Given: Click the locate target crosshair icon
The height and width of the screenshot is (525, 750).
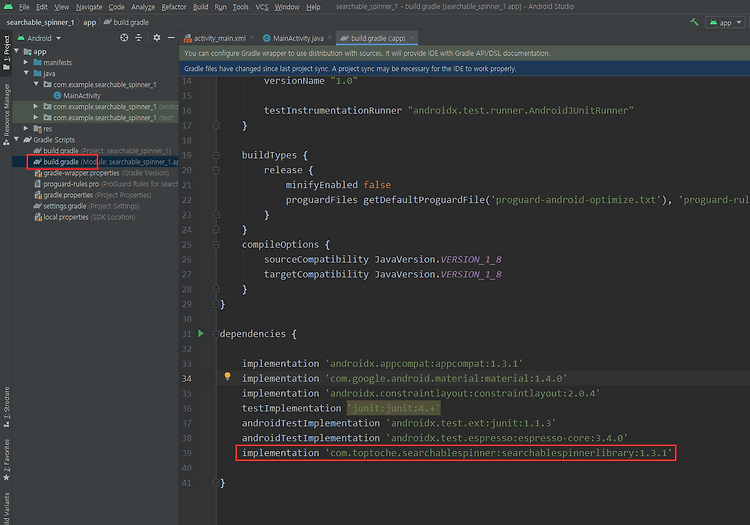Looking at the screenshot, I should pos(124,37).
